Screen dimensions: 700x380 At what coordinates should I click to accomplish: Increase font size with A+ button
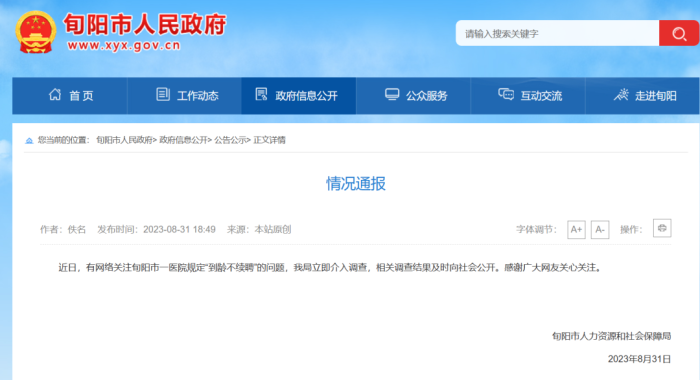pos(576,230)
